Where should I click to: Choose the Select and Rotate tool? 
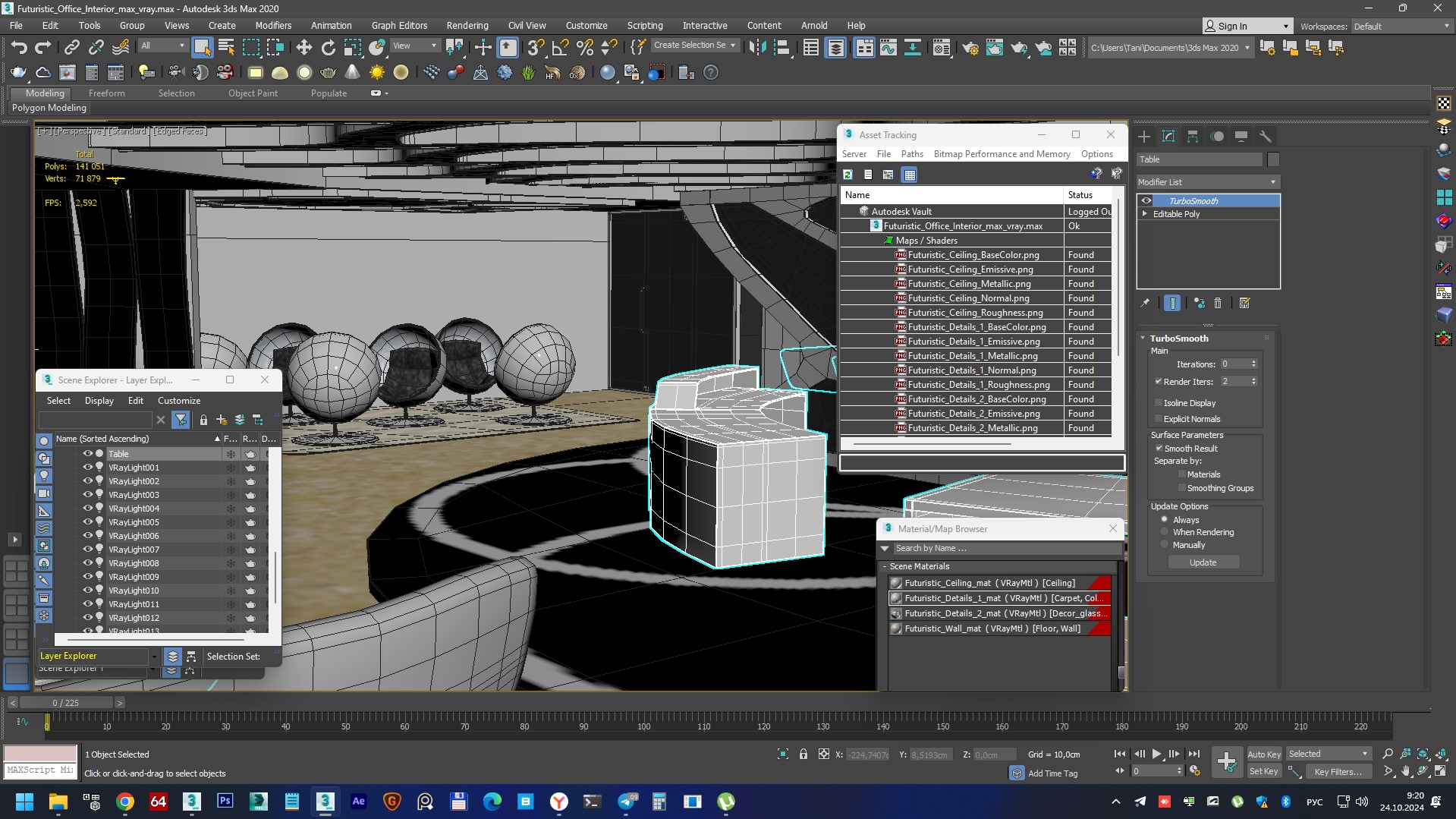[x=328, y=48]
